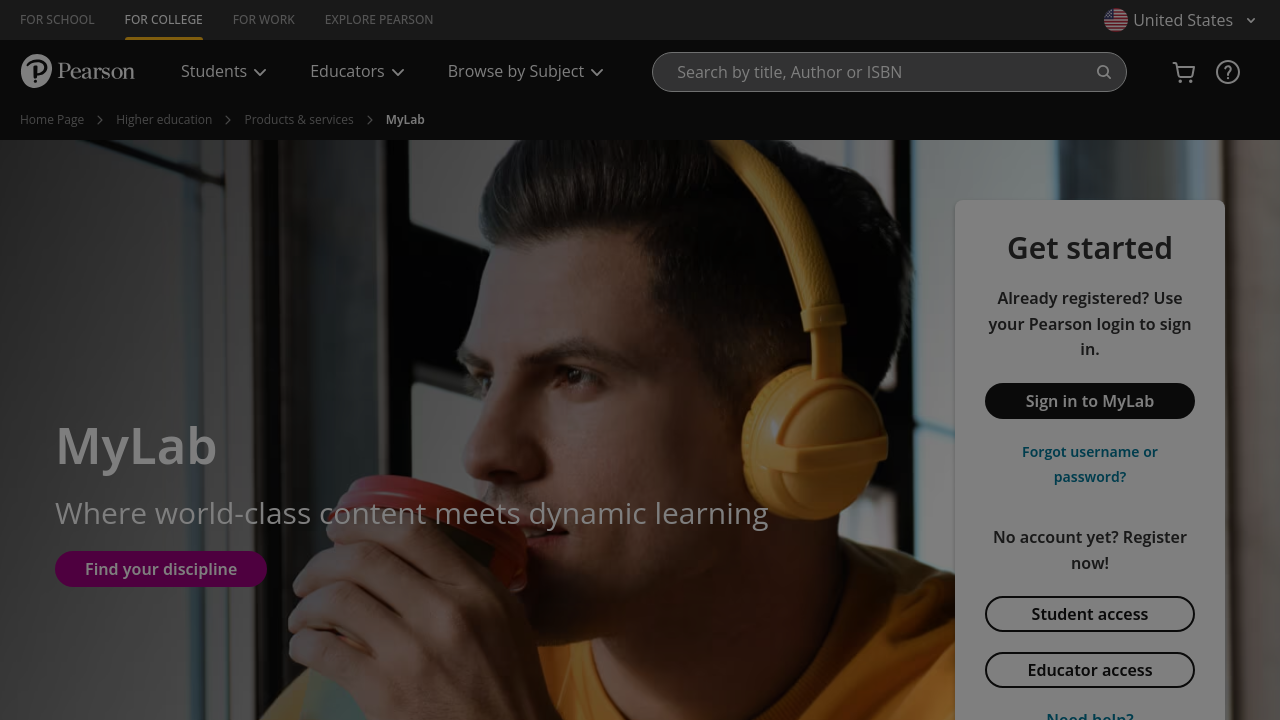Switch to the For School tab
The width and height of the screenshot is (1280, 720).
(57, 20)
